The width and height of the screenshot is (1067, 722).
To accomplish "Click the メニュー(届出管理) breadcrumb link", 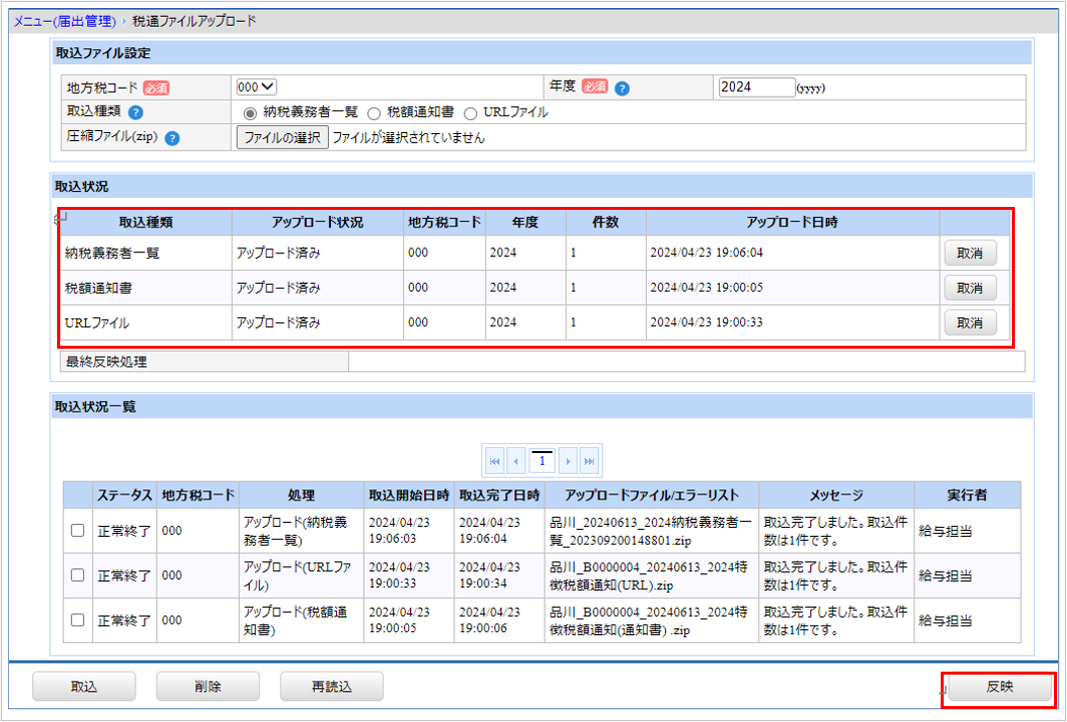I will pos(64,22).
